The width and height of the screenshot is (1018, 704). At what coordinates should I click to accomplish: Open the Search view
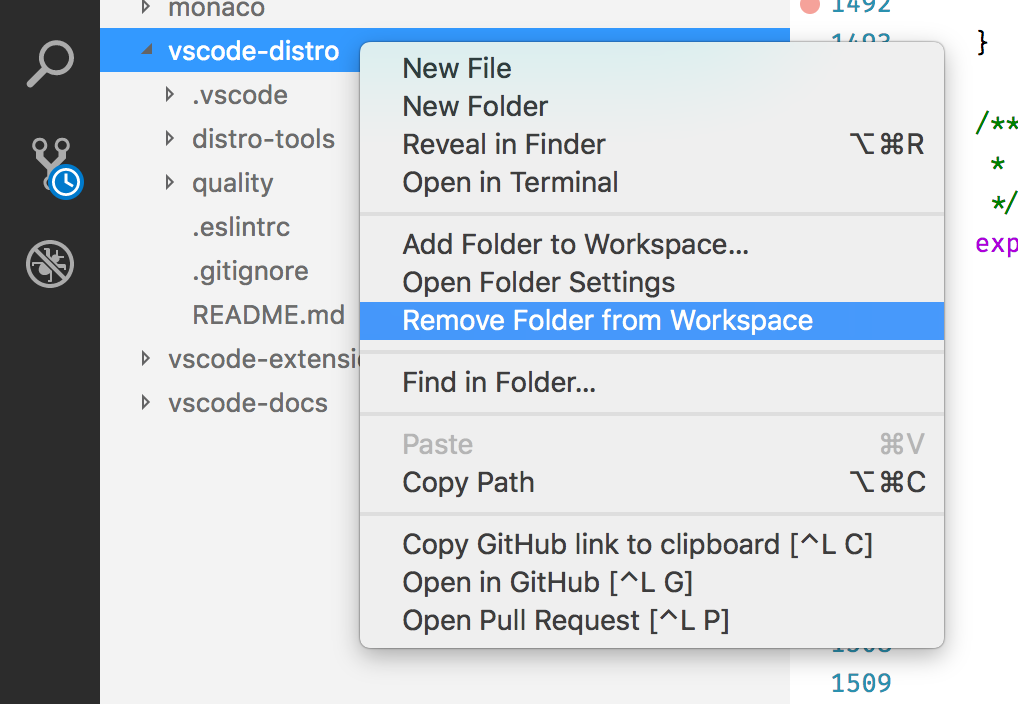click(x=49, y=62)
